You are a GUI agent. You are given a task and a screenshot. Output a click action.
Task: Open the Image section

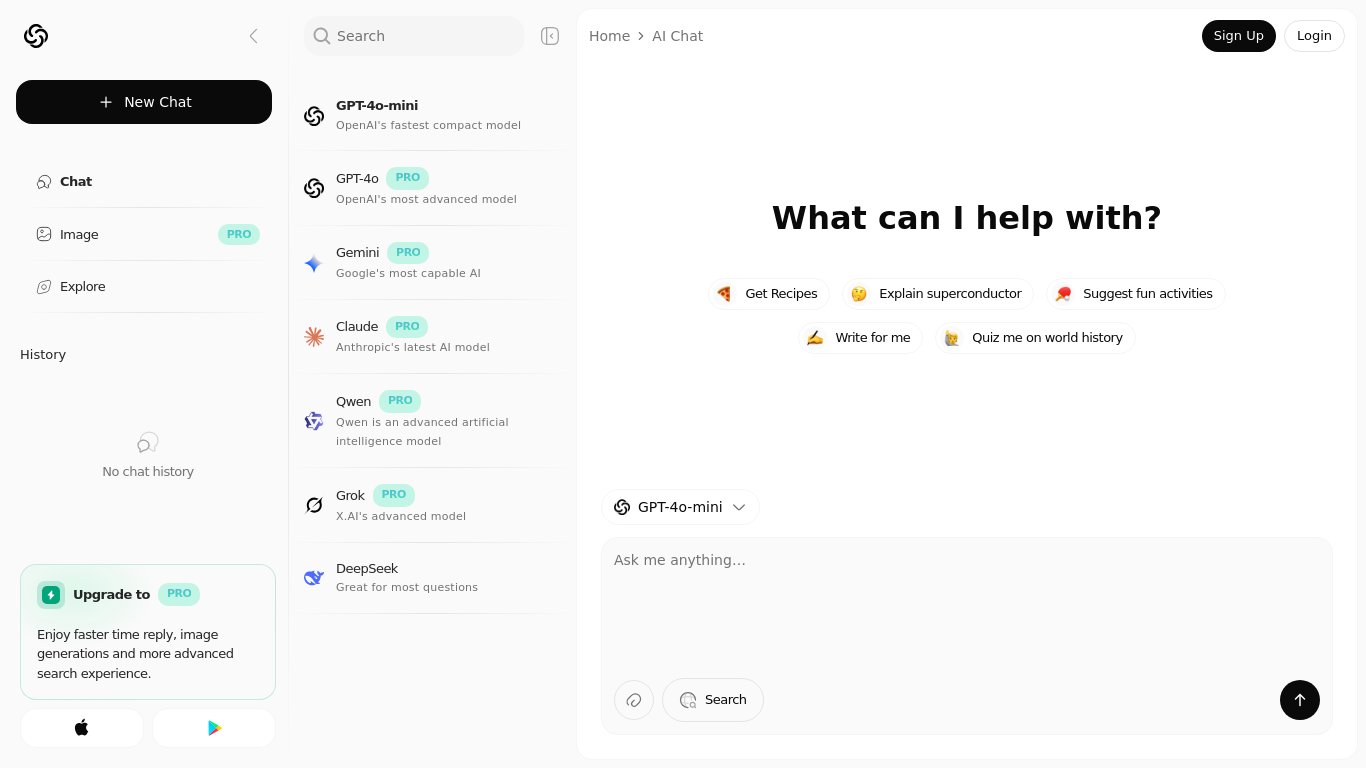(146, 234)
